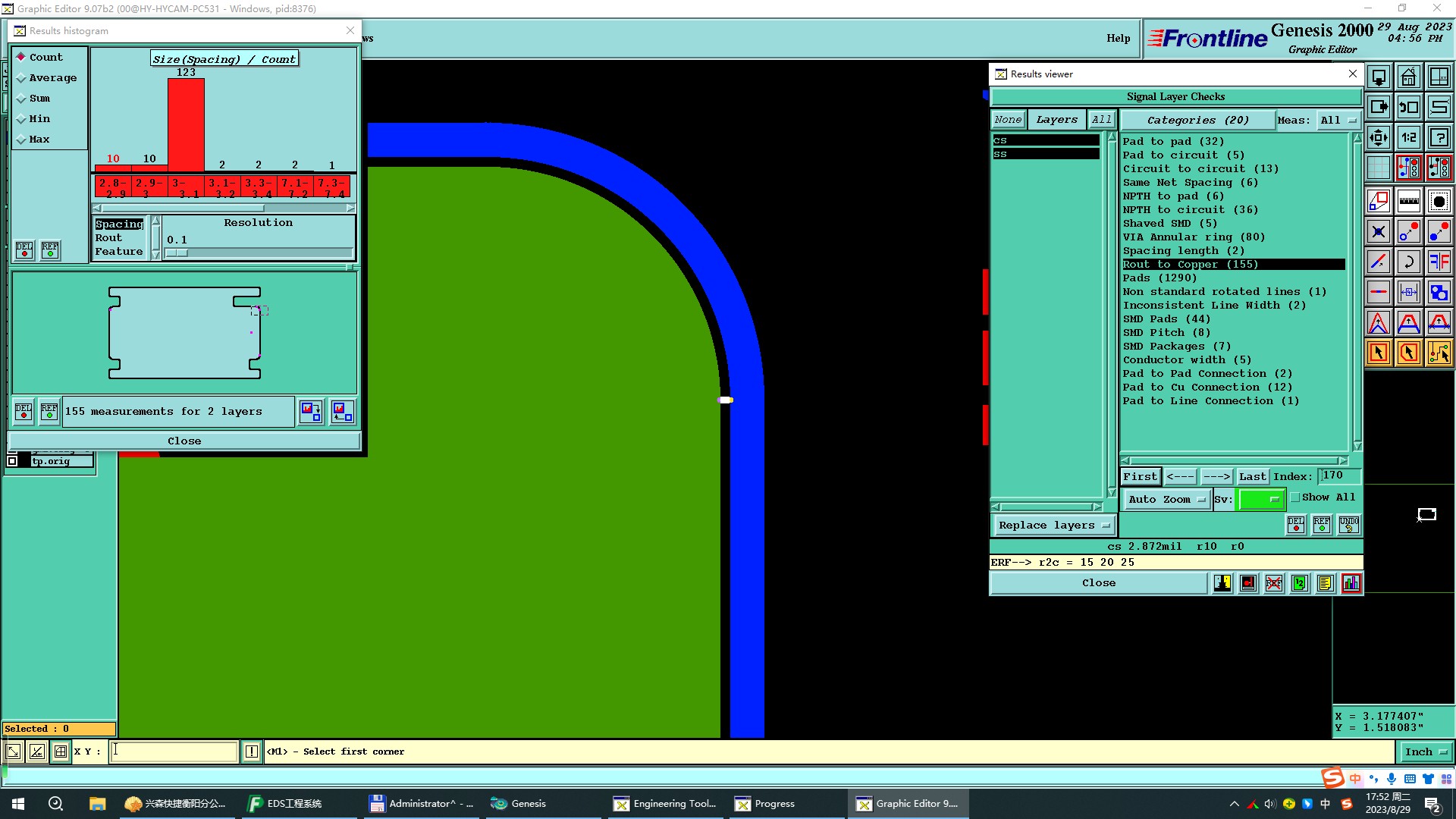
Task: Click the UNDO icon in Results viewer
Action: pos(1348,525)
